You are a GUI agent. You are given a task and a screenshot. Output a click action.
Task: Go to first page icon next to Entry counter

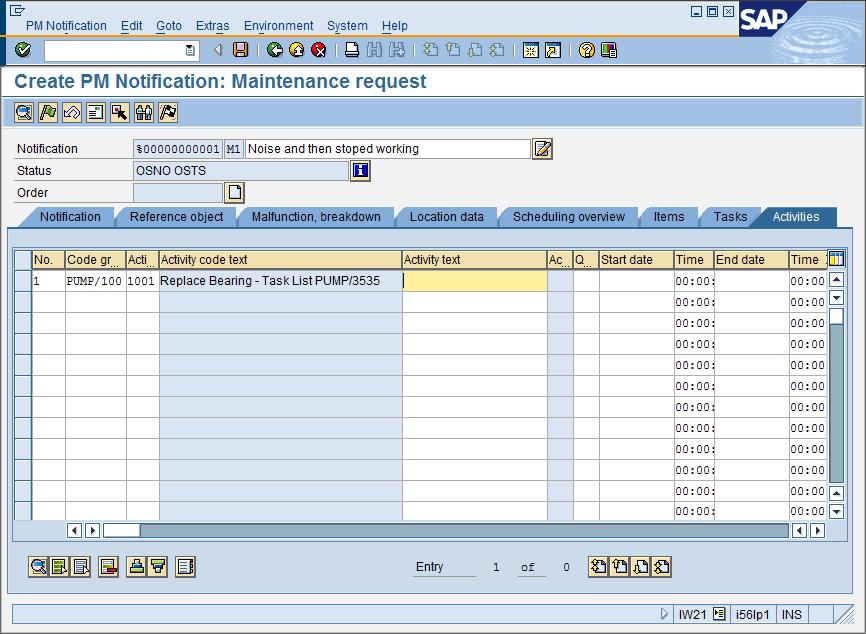pyautogui.click(x=599, y=567)
